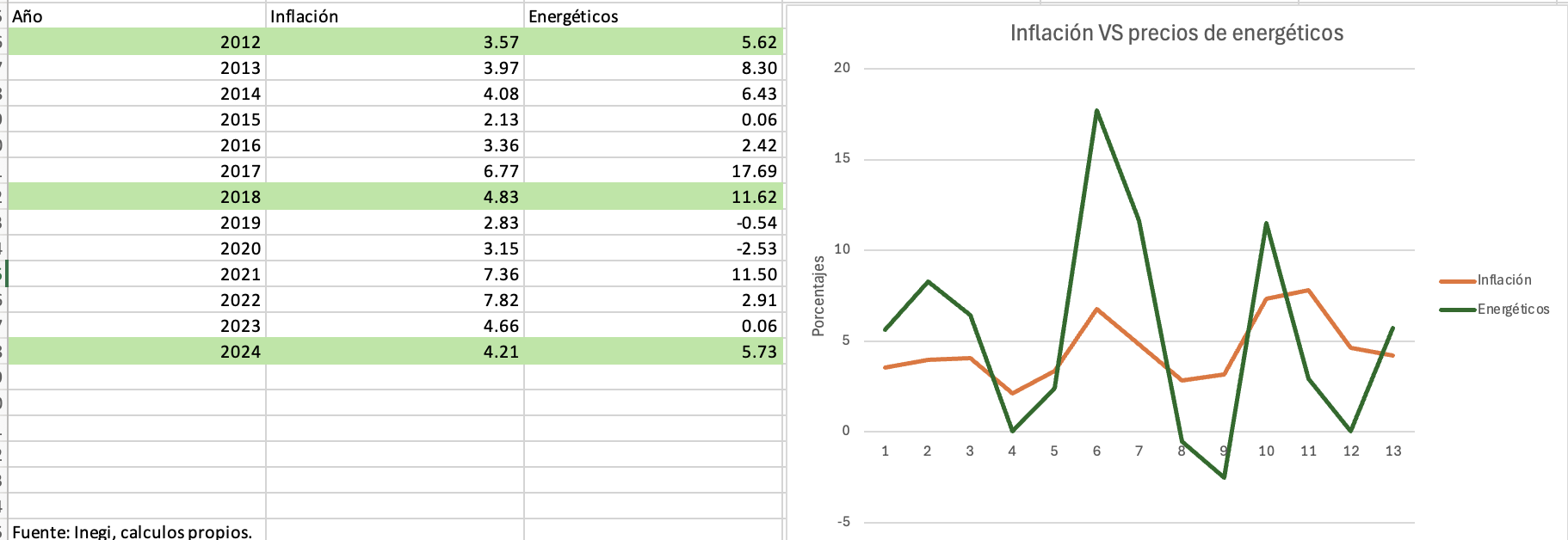
Task: Click the green Energéticos line peak at point 6
Action: (1096, 111)
